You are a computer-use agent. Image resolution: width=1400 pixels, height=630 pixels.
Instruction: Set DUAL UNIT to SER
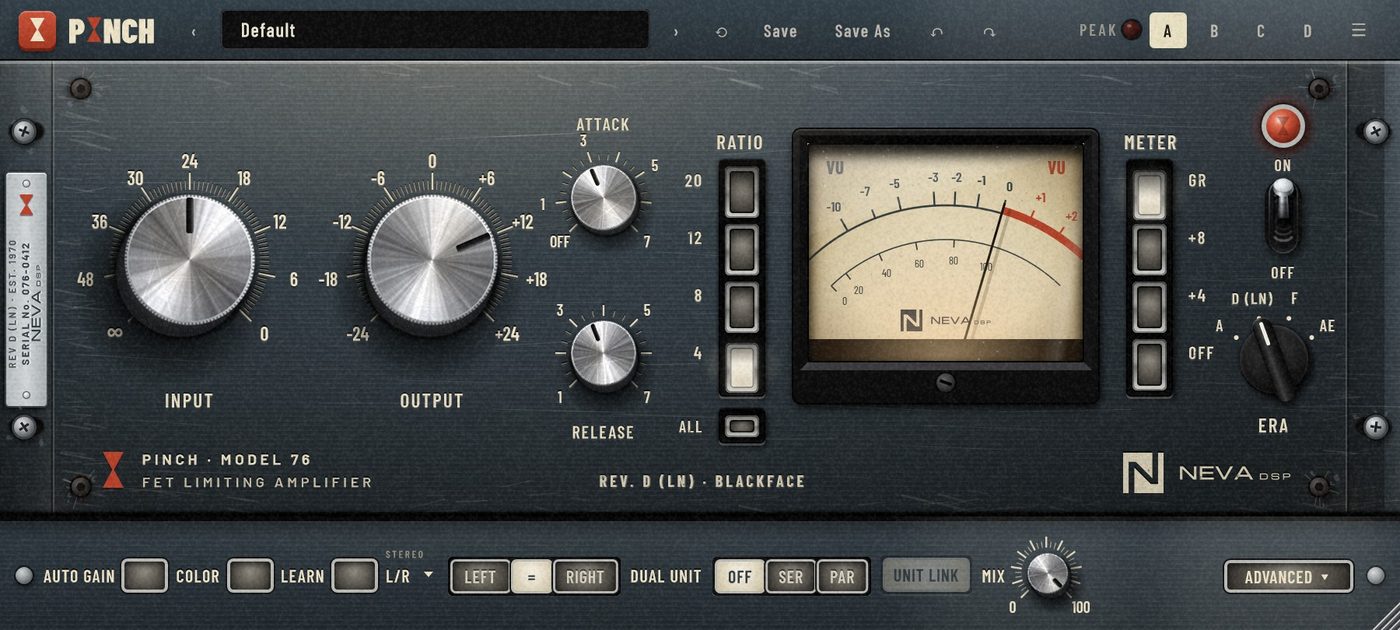click(791, 577)
